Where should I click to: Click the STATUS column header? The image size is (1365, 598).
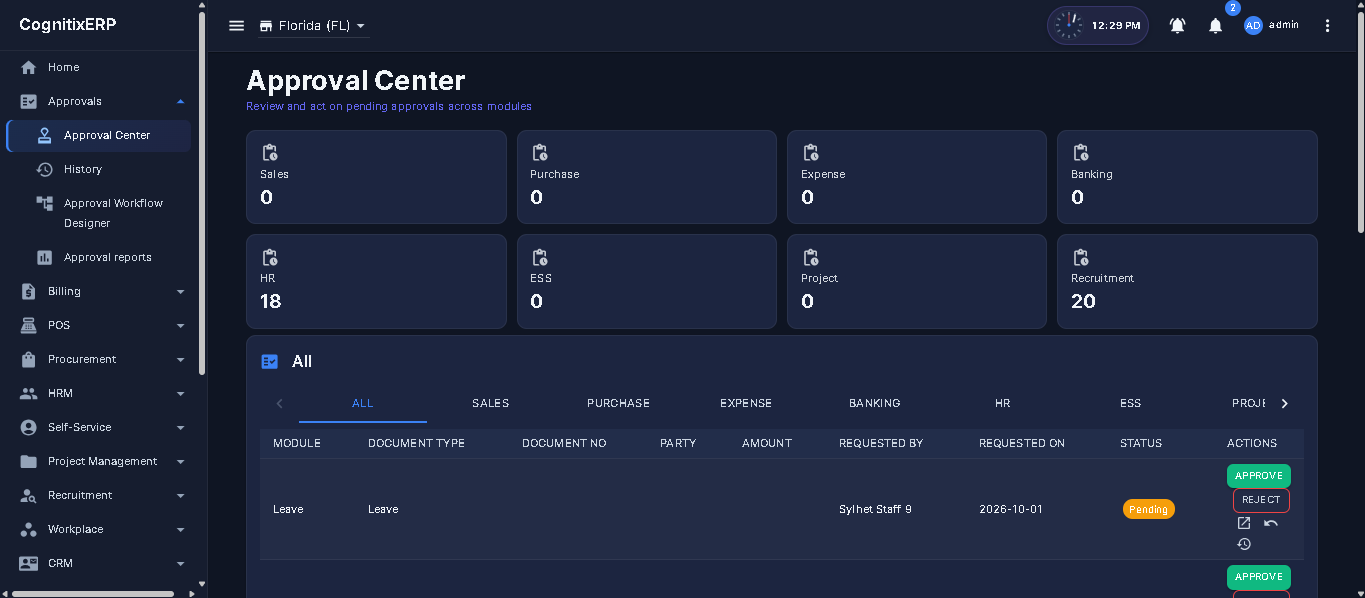tap(1141, 443)
